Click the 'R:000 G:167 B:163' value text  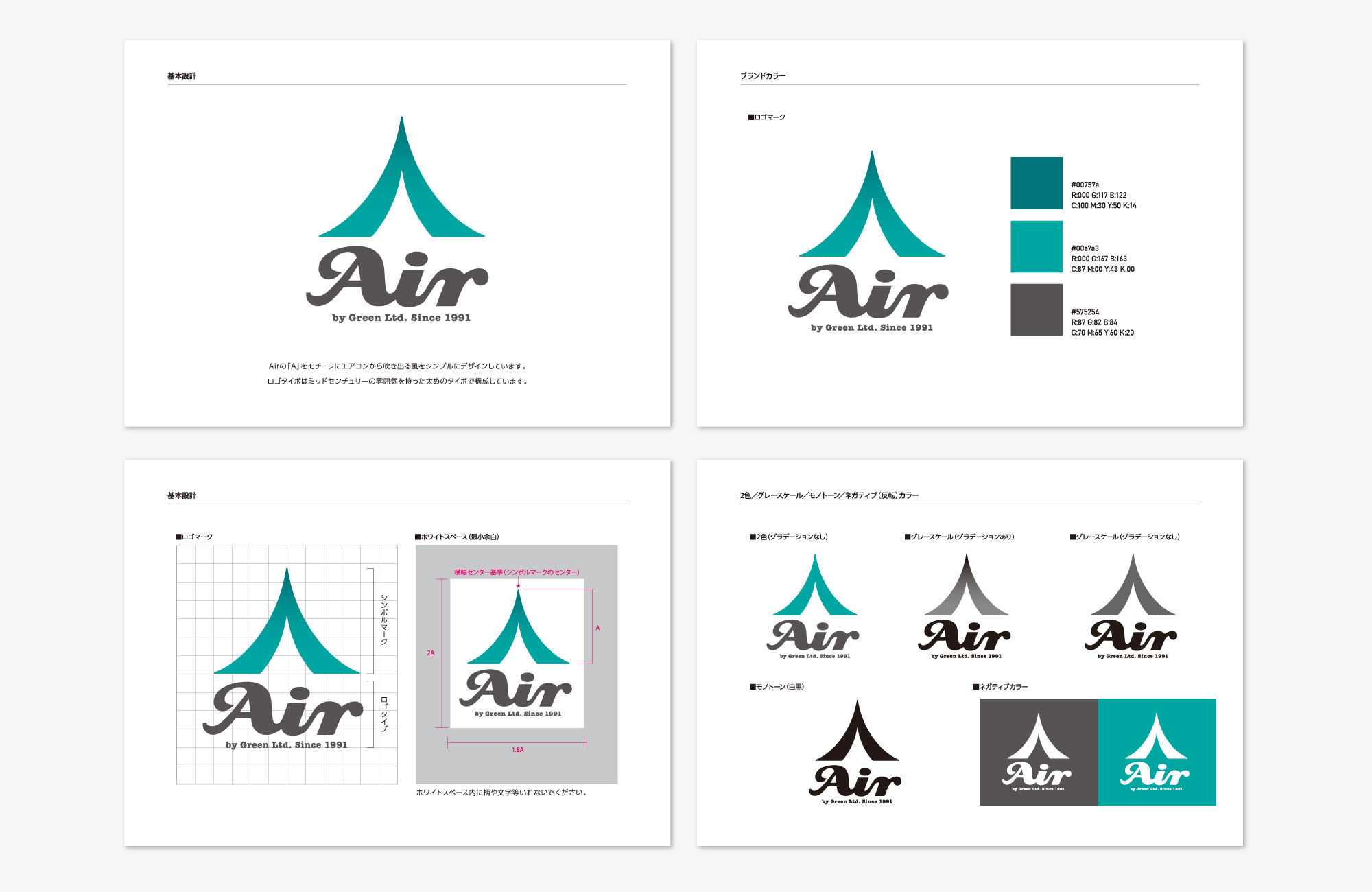[x=1098, y=259]
